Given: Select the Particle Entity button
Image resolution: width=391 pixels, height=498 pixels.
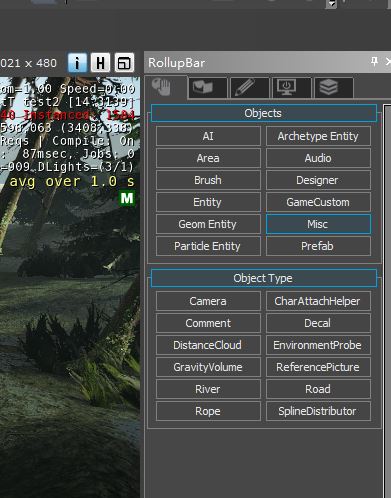Looking at the screenshot, I should click(208, 246).
